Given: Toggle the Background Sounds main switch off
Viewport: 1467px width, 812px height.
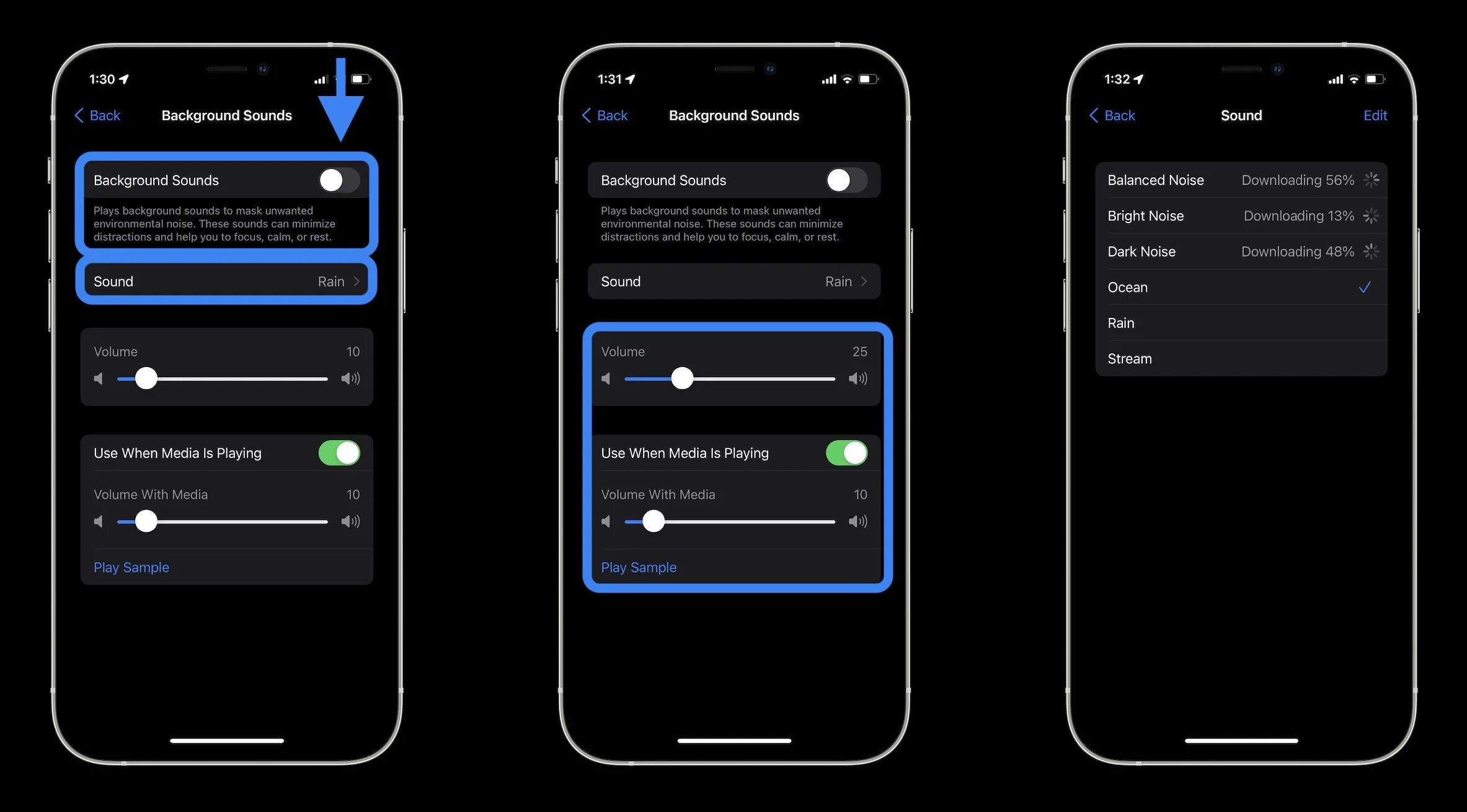Looking at the screenshot, I should tap(338, 180).
